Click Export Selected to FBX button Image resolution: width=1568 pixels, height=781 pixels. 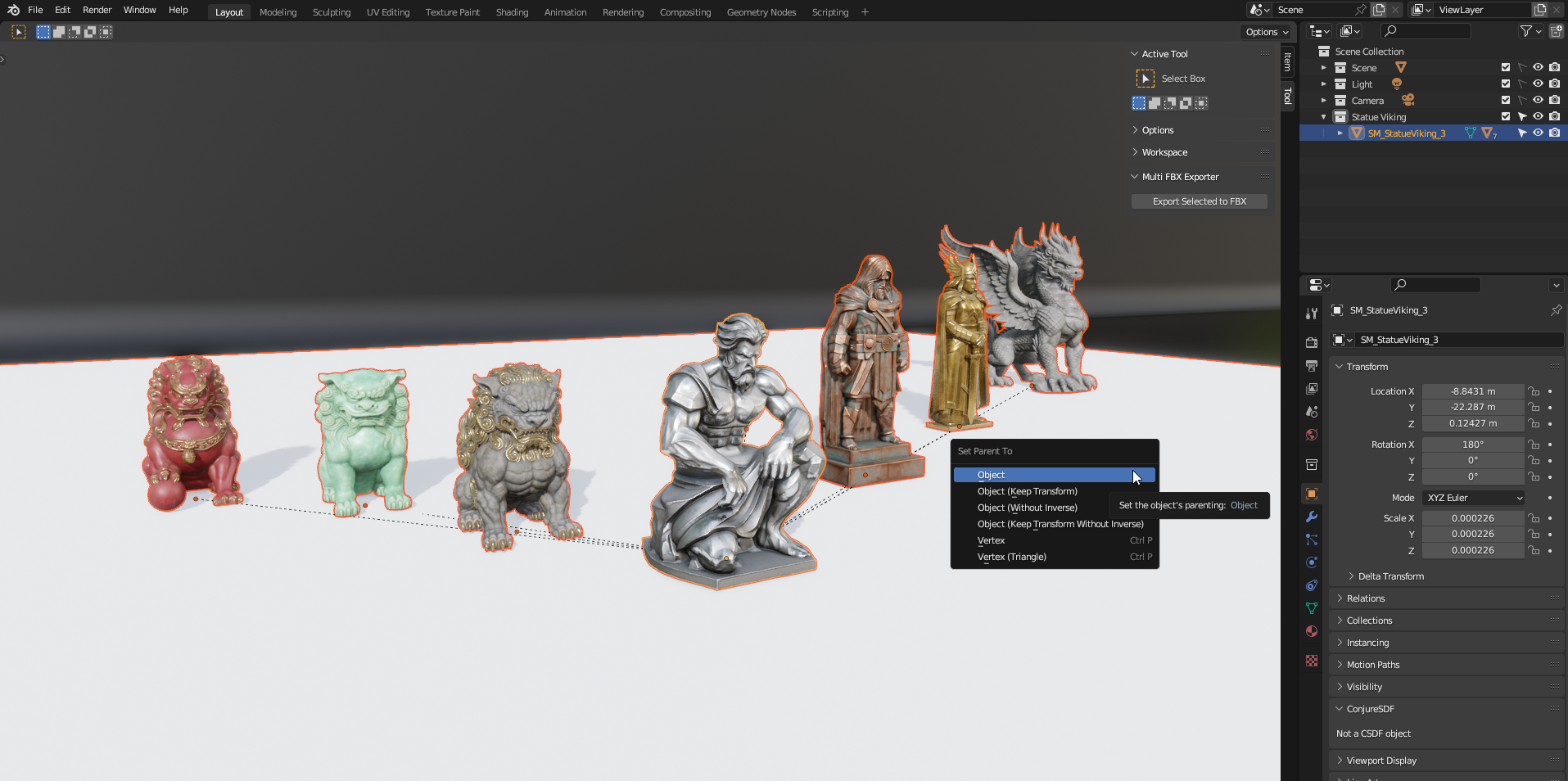tap(1200, 201)
